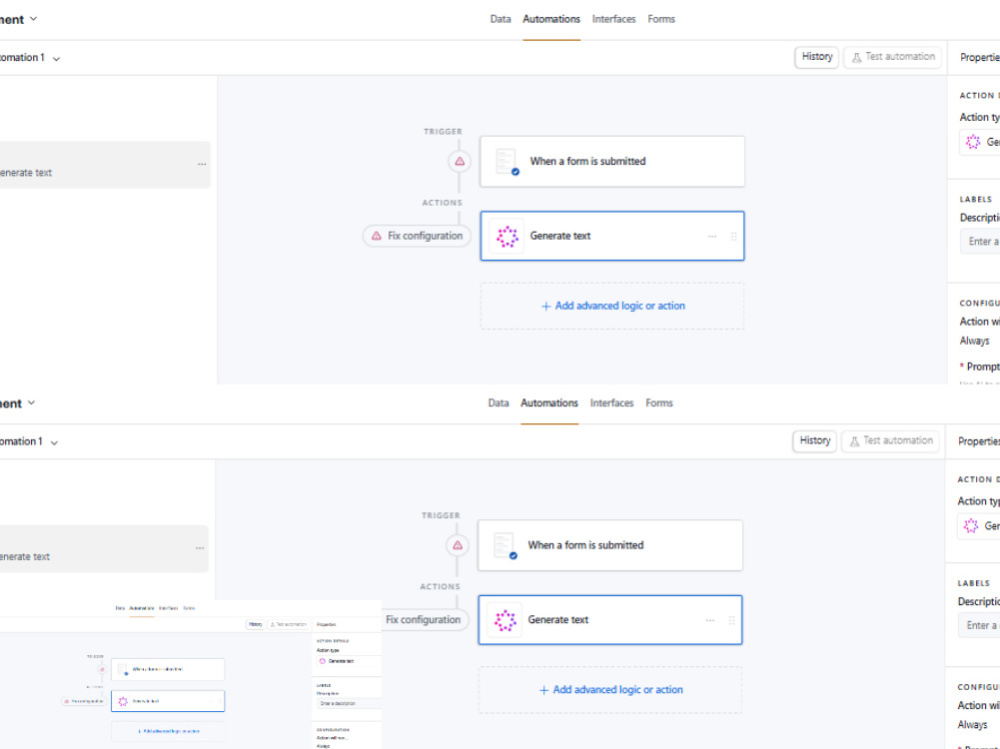
Task: Open the base name chevron menu in the top copy
Action: coord(33,19)
